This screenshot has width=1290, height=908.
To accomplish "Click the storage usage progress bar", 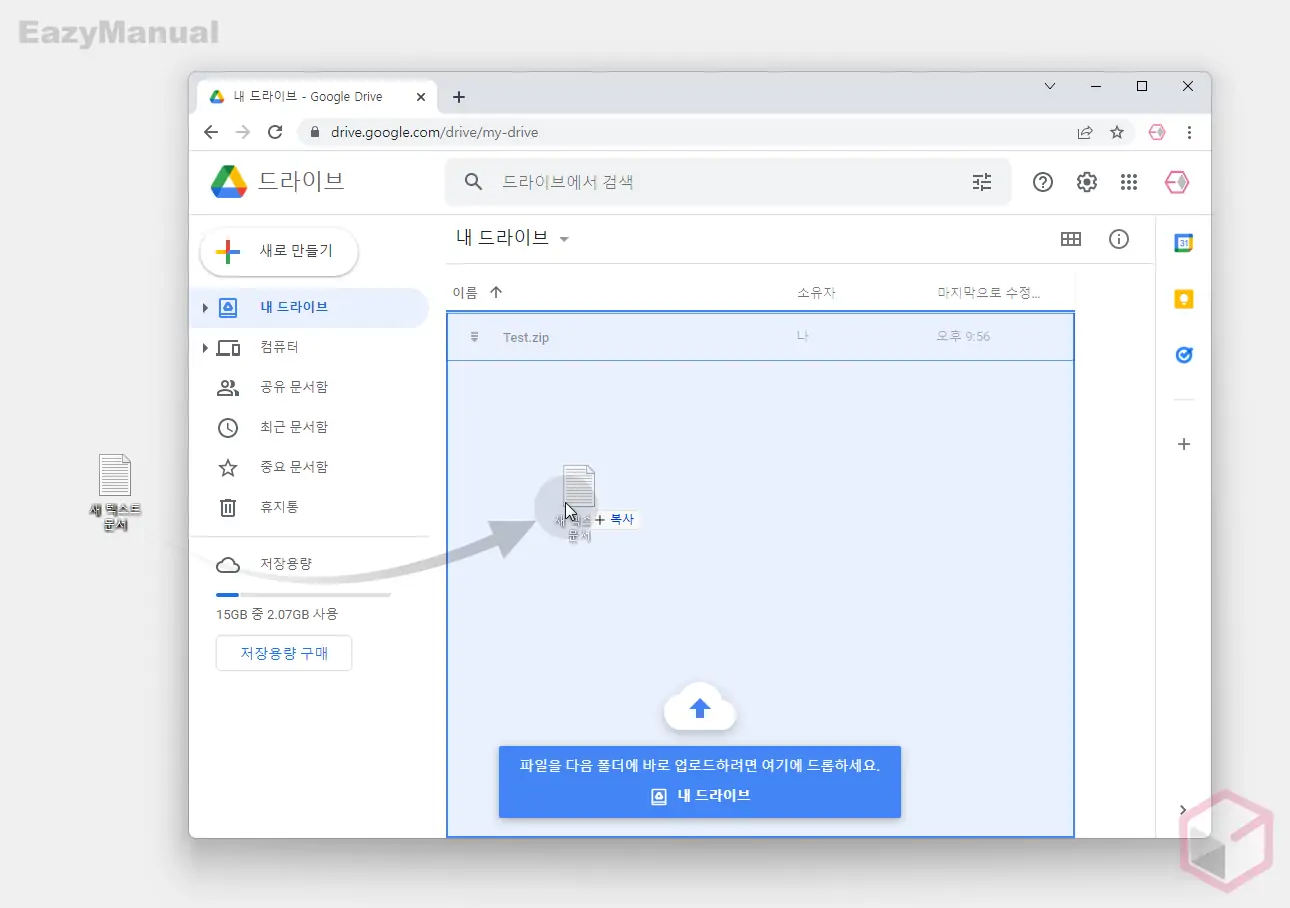I will (x=303, y=595).
